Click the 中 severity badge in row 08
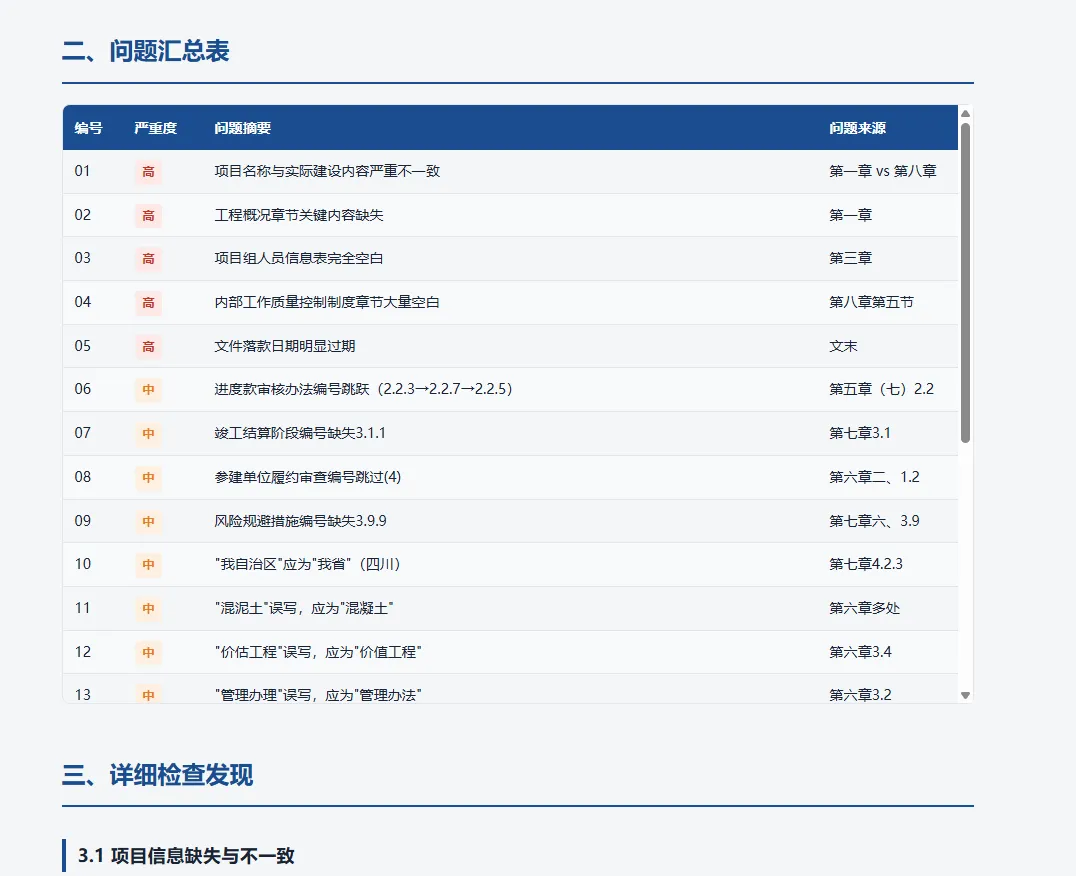The image size is (1076, 876). click(148, 477)
